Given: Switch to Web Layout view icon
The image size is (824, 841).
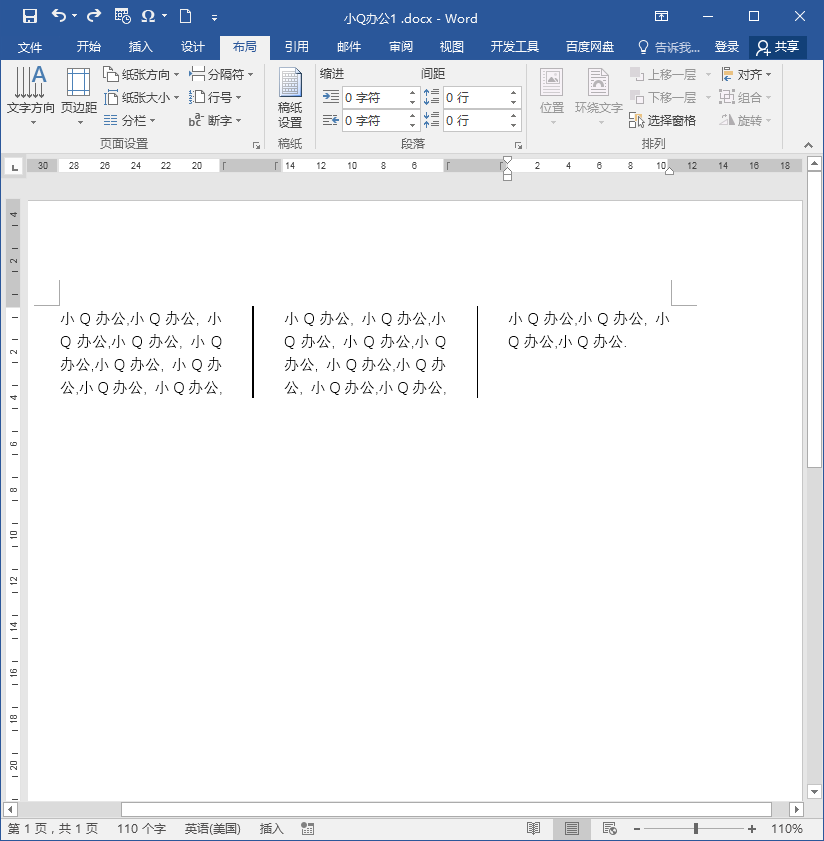Looking at the screenshot, I should [609, 829].
